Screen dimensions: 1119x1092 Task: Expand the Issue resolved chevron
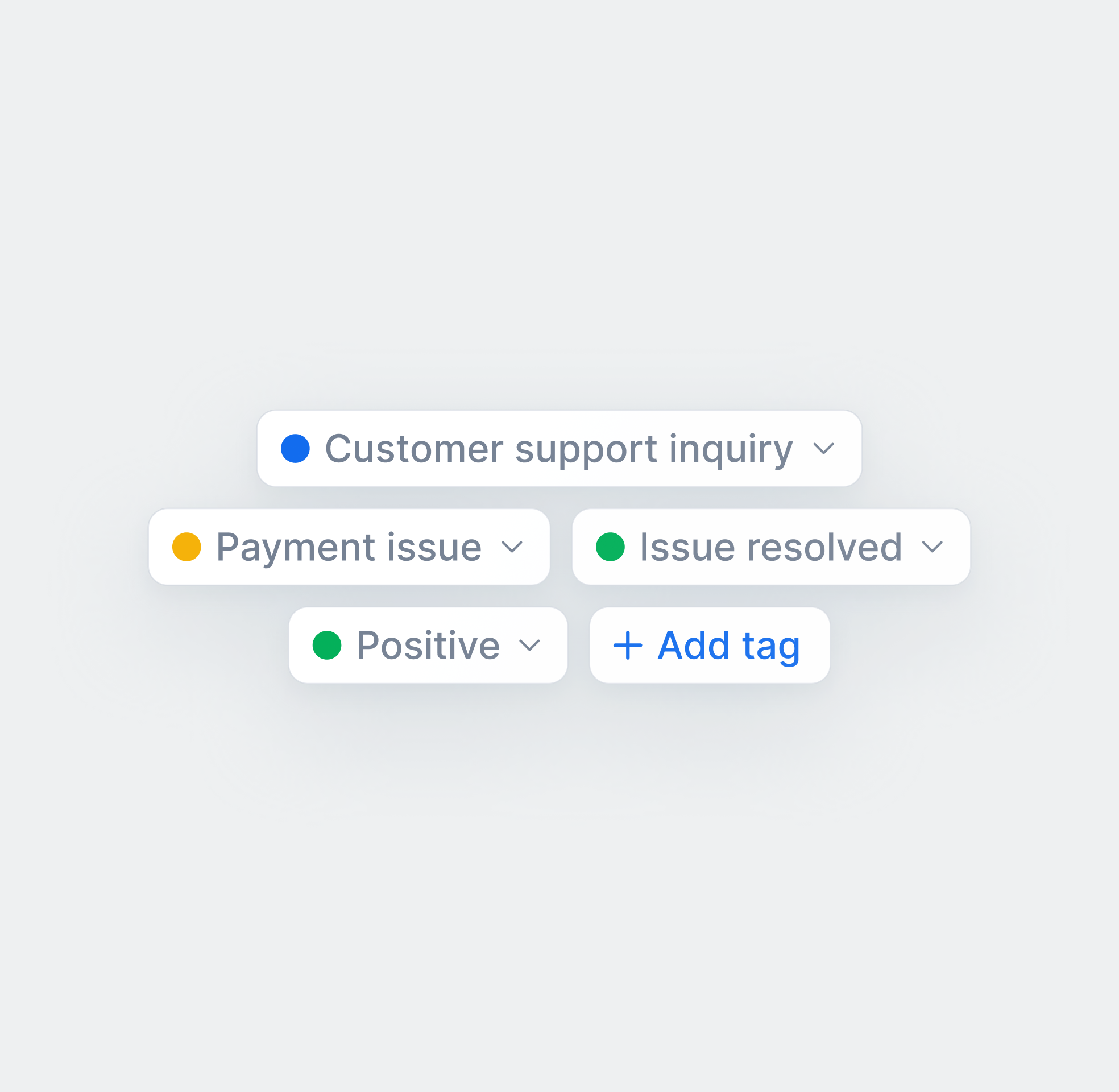[932, 547]
